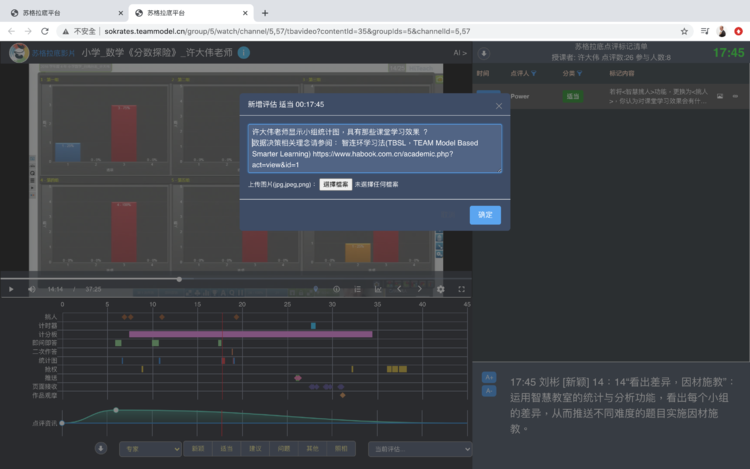The height and width of the screenshot is (469, 750).
Task: Click the evaluation comment text area
Action: [375, 148]
